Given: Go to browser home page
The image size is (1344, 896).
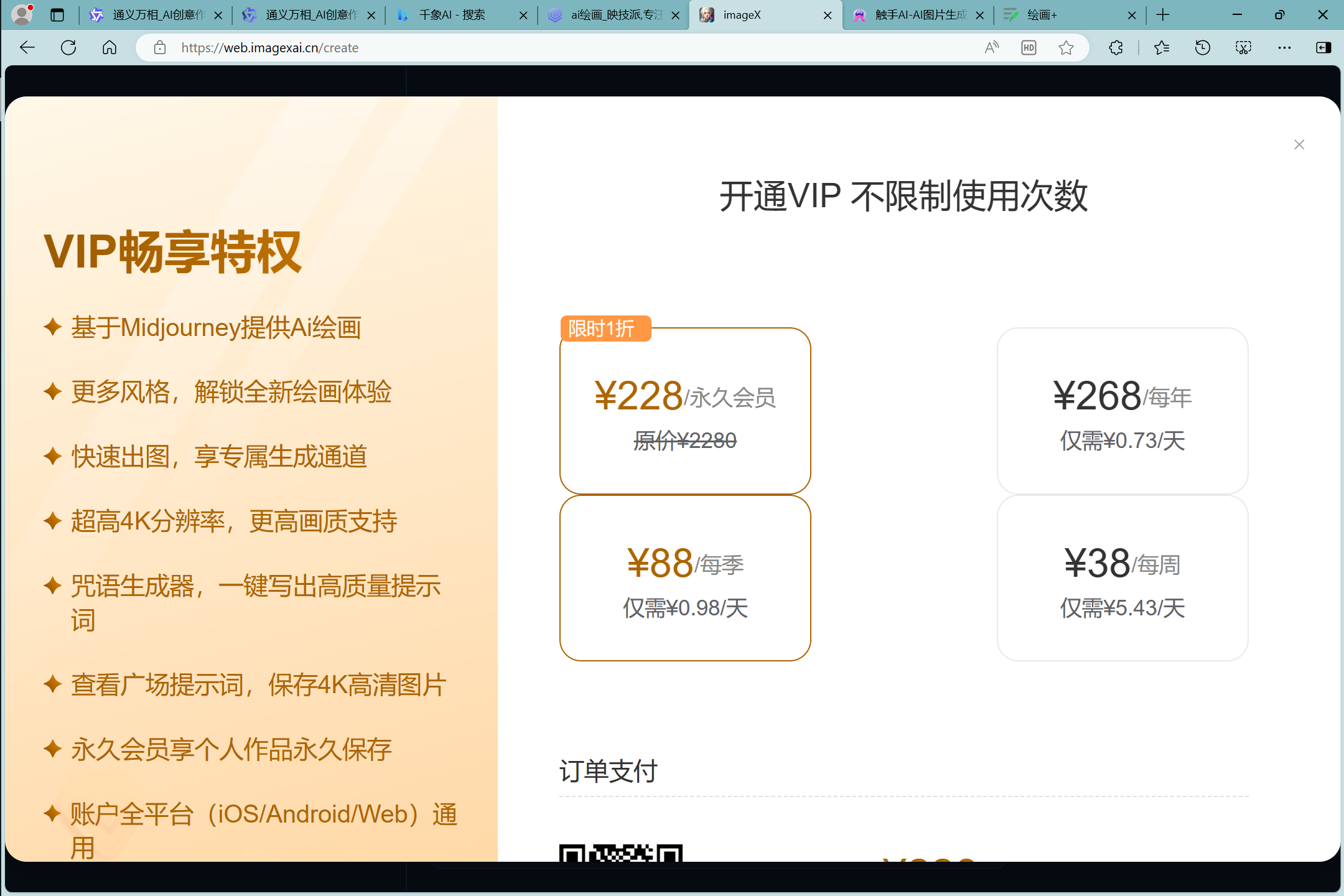Looking at the screenshot, I should [110, 48].
